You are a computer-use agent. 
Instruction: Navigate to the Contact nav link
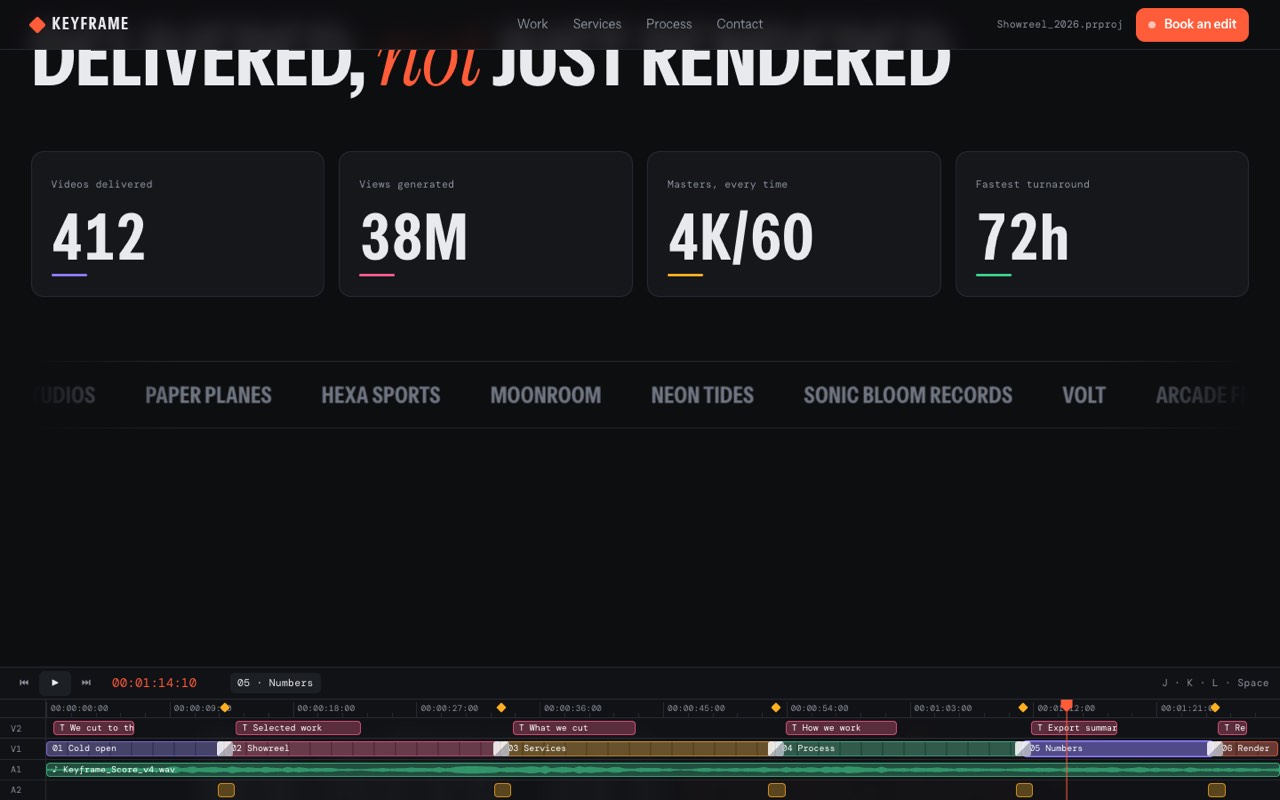(x=740, y=24)
